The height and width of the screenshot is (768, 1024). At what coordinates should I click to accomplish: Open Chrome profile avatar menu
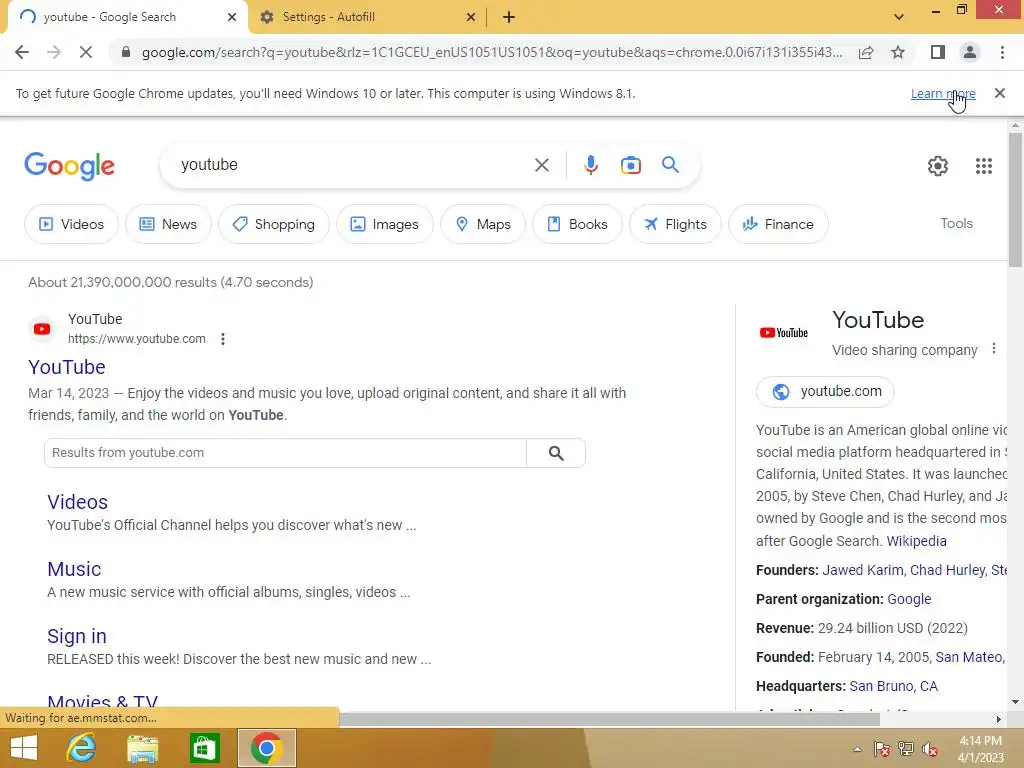(970, 52)
